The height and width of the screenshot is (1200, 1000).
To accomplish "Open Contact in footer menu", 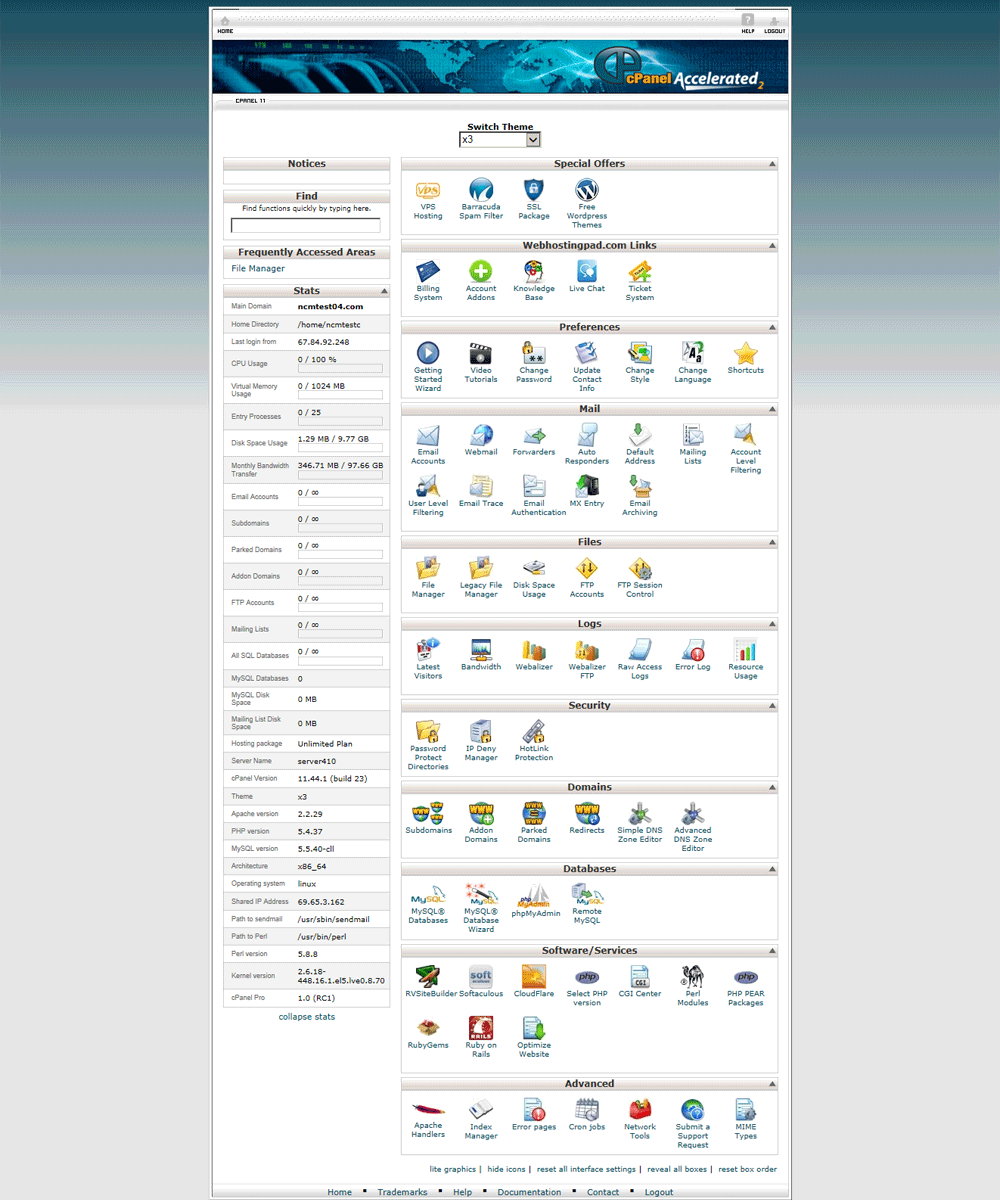I will click(x=603, y=1192).
